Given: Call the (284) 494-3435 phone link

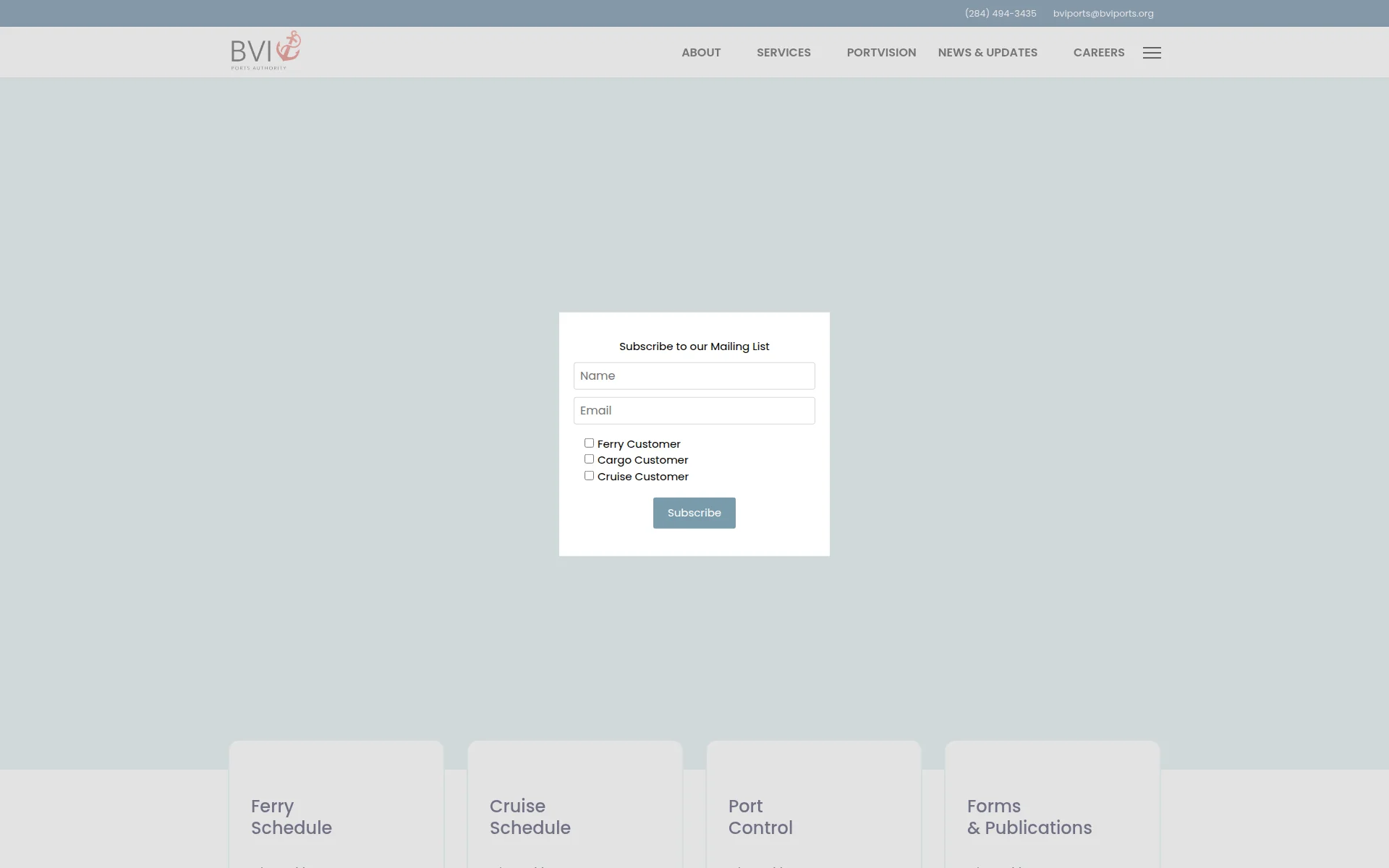Looking at the screenshot, I should 1001,14.
